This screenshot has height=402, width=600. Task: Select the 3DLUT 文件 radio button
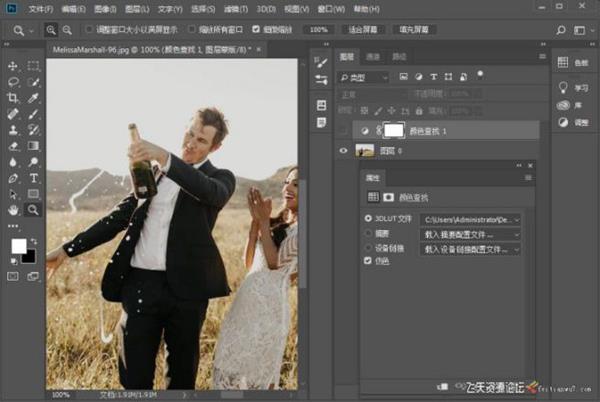[x=369, y=218]
